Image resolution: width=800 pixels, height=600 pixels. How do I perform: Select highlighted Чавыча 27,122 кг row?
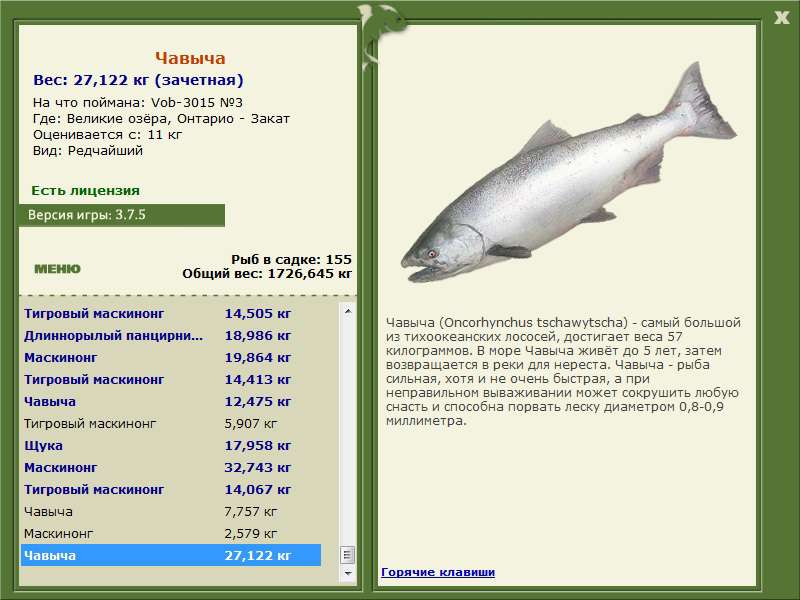point(171,555)
